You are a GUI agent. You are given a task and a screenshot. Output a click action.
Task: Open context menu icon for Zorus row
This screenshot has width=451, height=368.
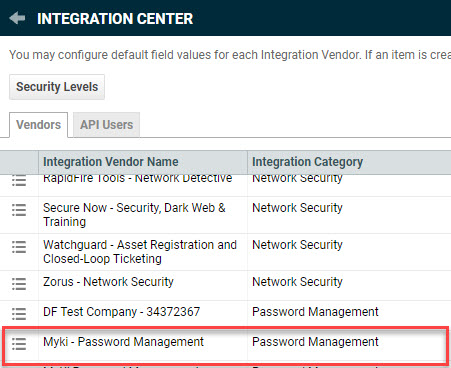click(x=19, y=284)
